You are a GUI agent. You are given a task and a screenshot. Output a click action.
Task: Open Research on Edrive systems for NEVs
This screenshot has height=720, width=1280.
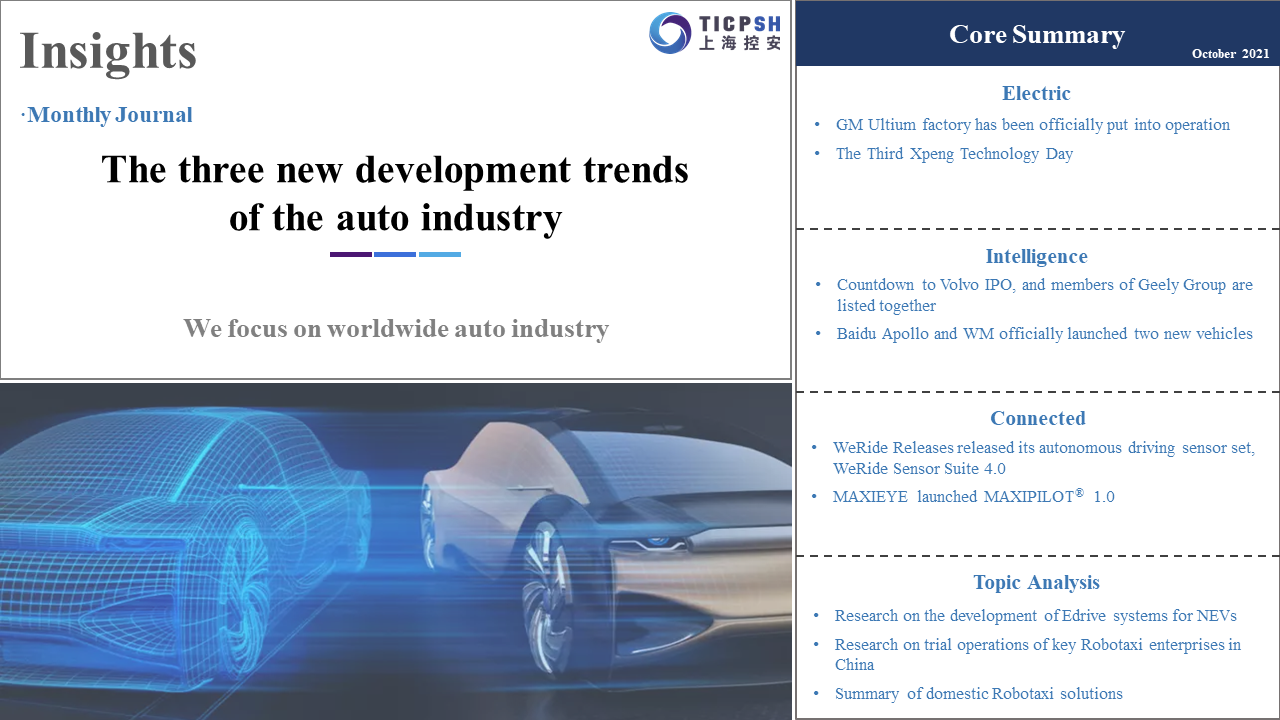(x=1035, y=616)
